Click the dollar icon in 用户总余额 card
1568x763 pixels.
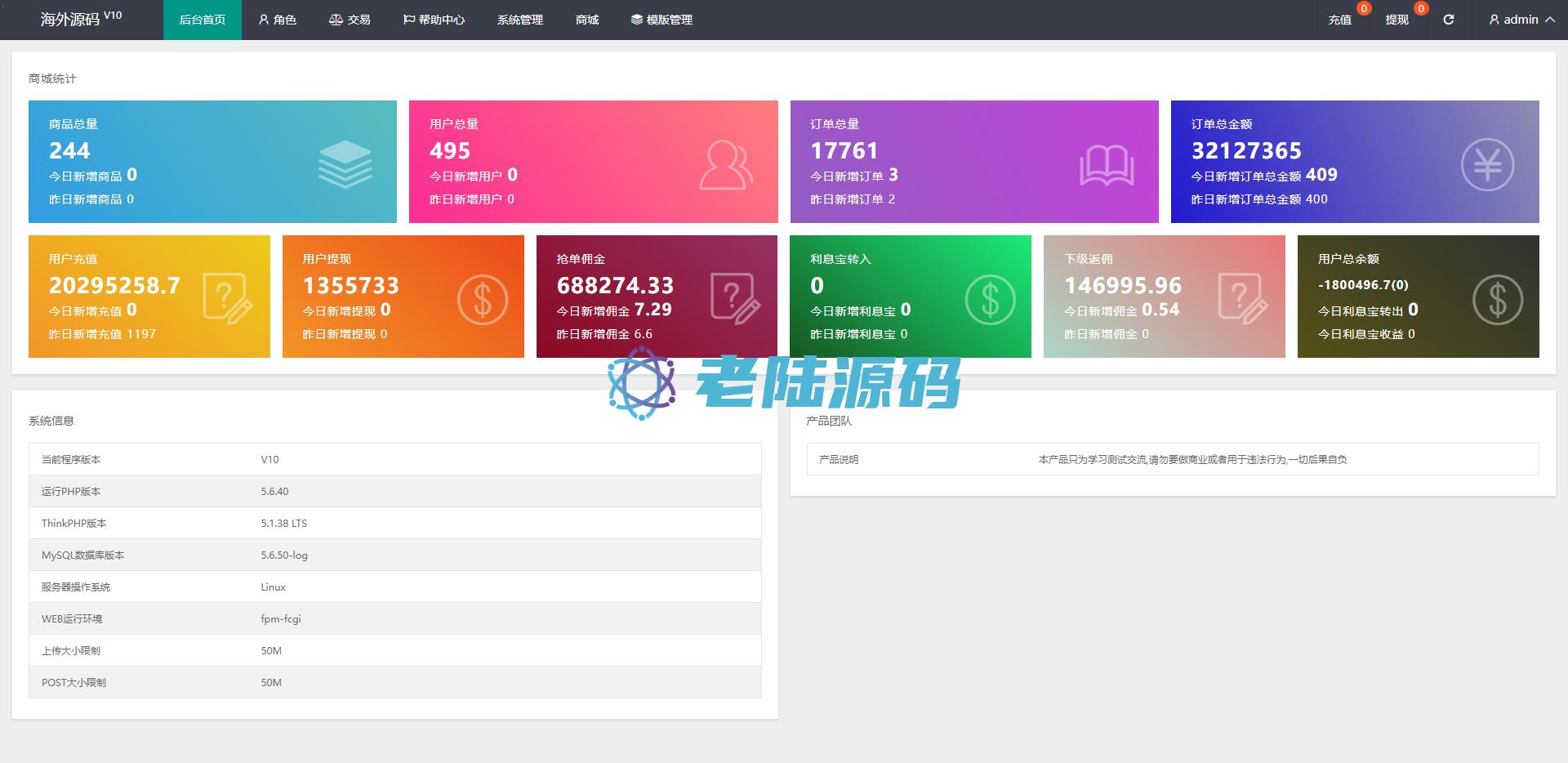[1497, 300]
